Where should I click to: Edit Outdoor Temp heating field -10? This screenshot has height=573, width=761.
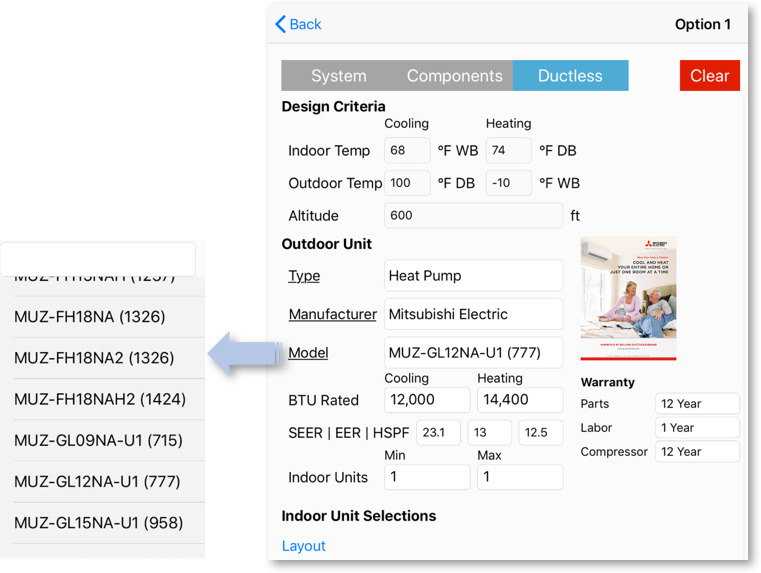[x=508, y=183]
